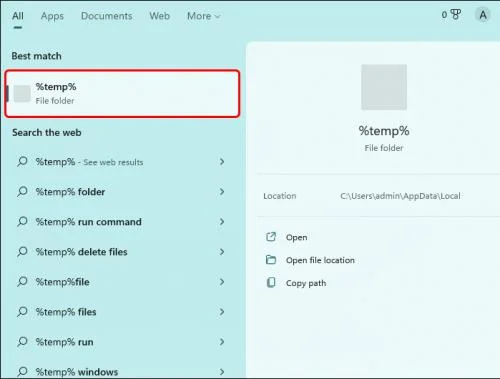Expand the '%temp% files' suggestion arrow

(222, 312)
